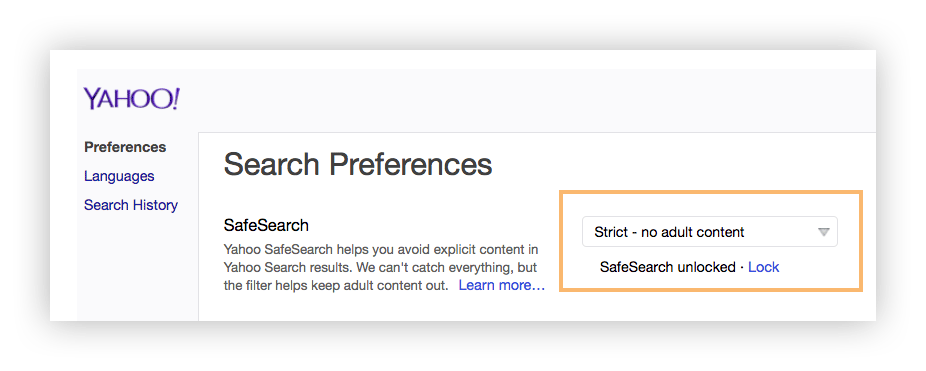Viewport: 926px width, 371px height.
Task: Open the SafeSearch level dropdown
Action: click(710, 232)
